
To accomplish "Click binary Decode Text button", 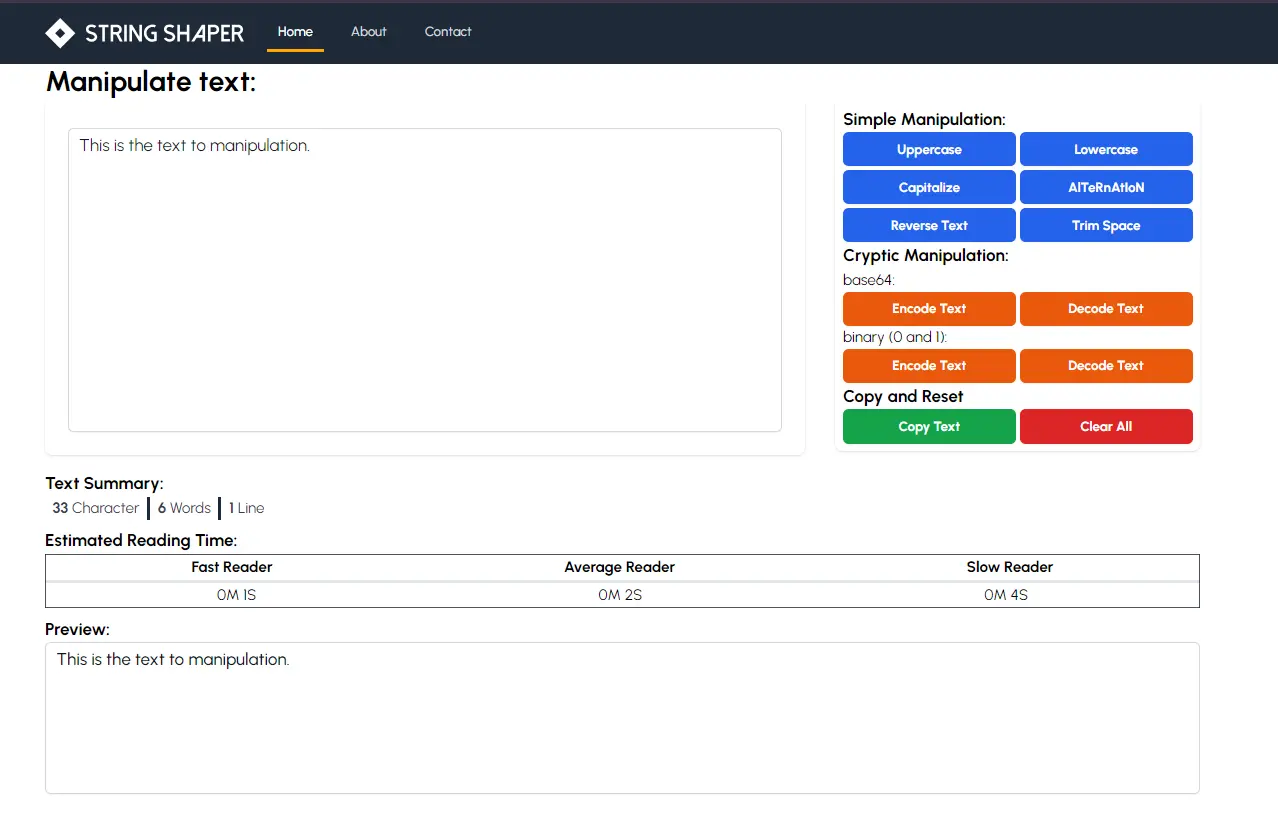I will 1106,365.
